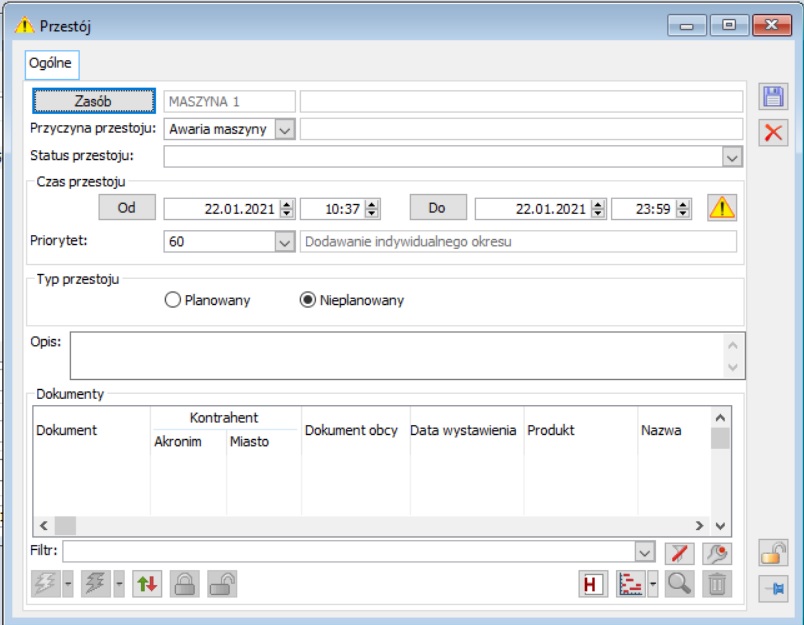
Task: Open the Gantt chart icon
Action: tap(631, 584)
